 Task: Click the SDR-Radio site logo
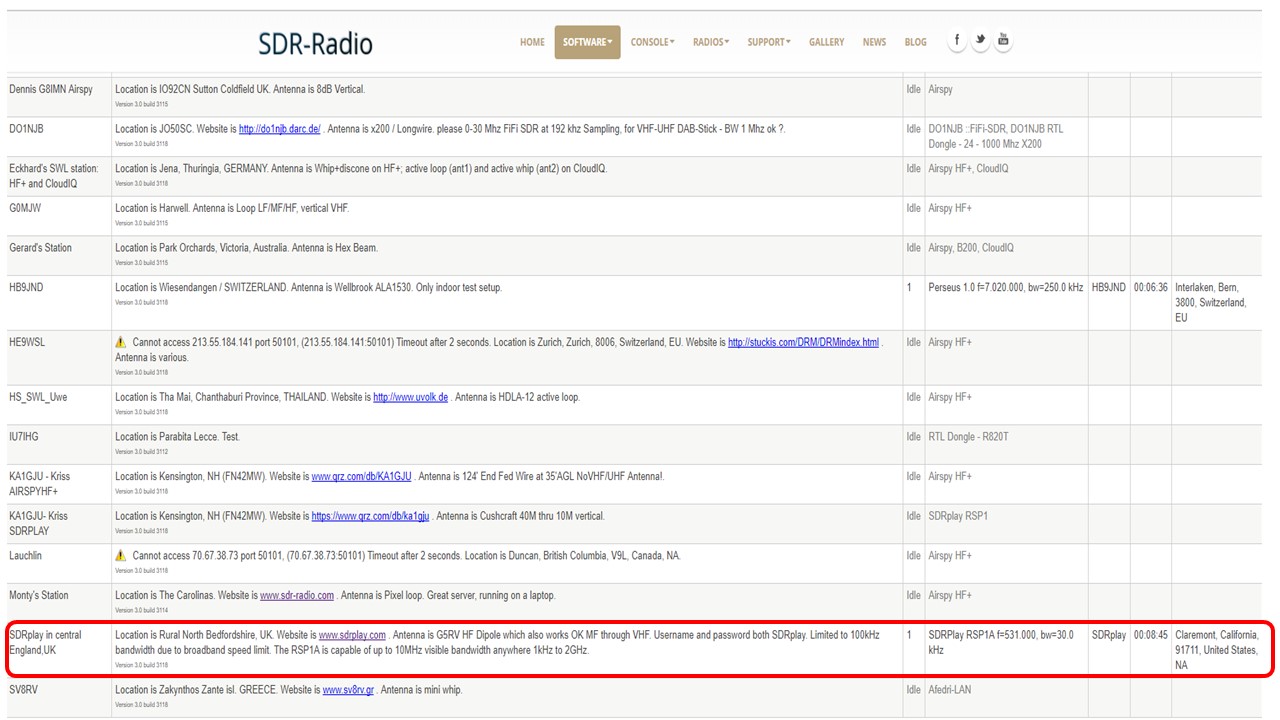315,44
